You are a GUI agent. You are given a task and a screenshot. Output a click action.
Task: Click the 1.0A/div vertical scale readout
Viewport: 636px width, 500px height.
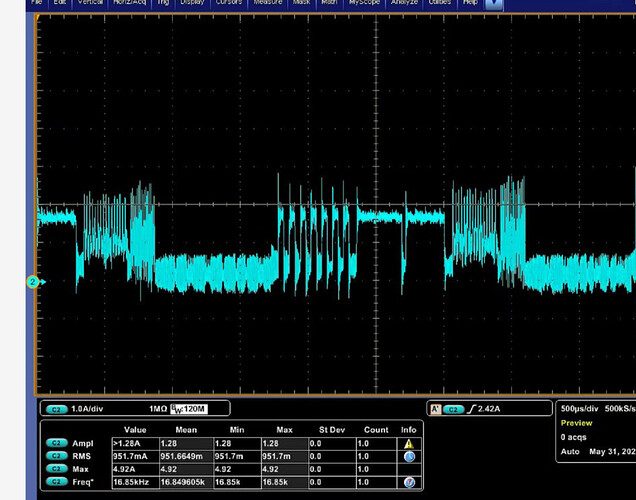pyautogui.click(x=87, y=409)
